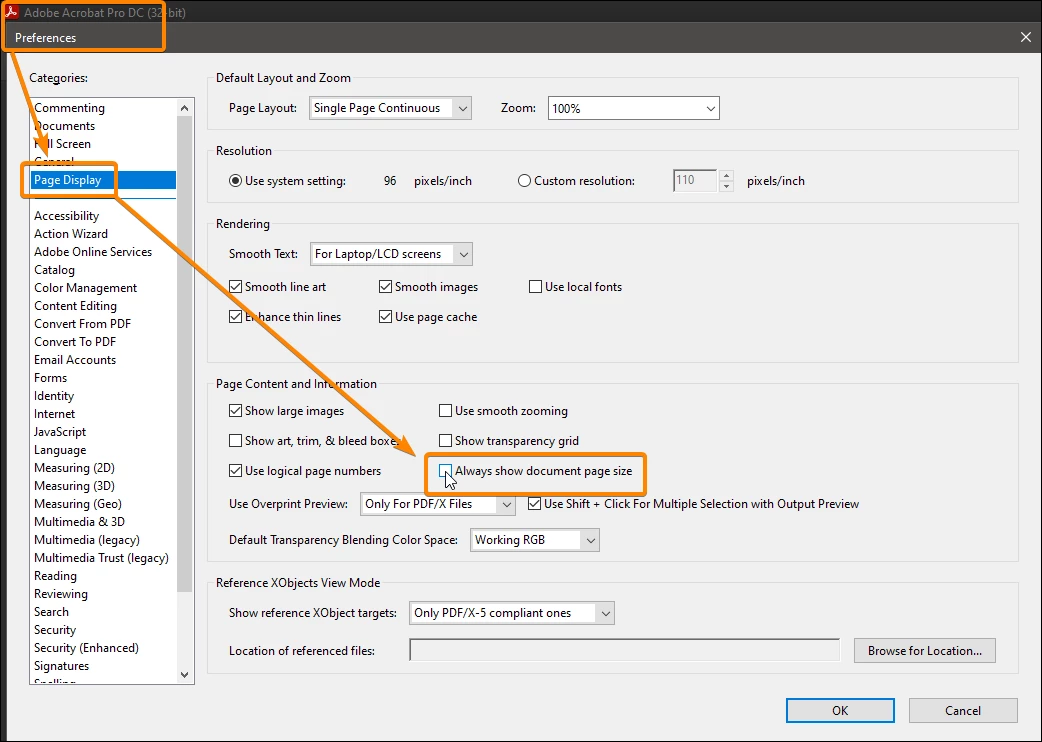Click categories list scroll up arrow
1042x742 pixels.
185,108
